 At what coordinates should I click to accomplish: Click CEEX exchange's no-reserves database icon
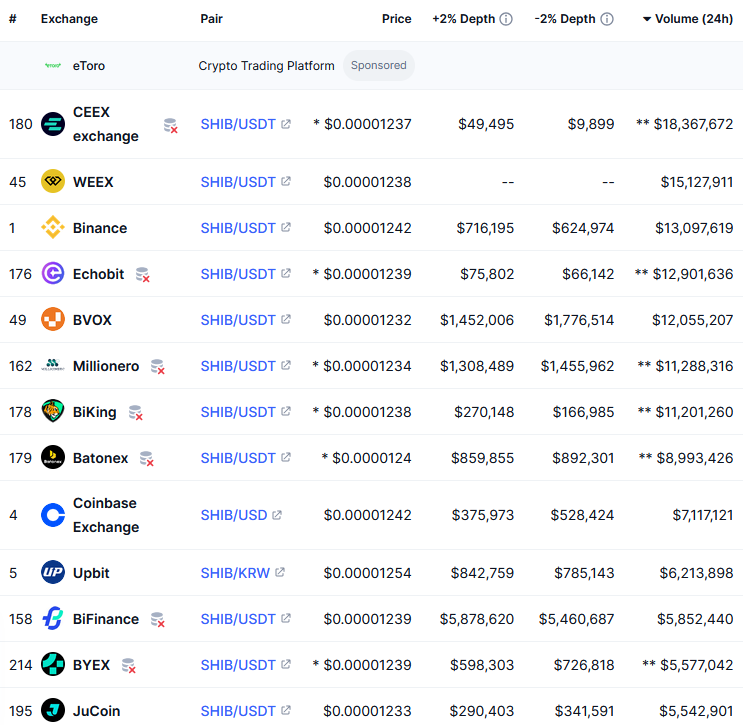(x=171, y=126)
